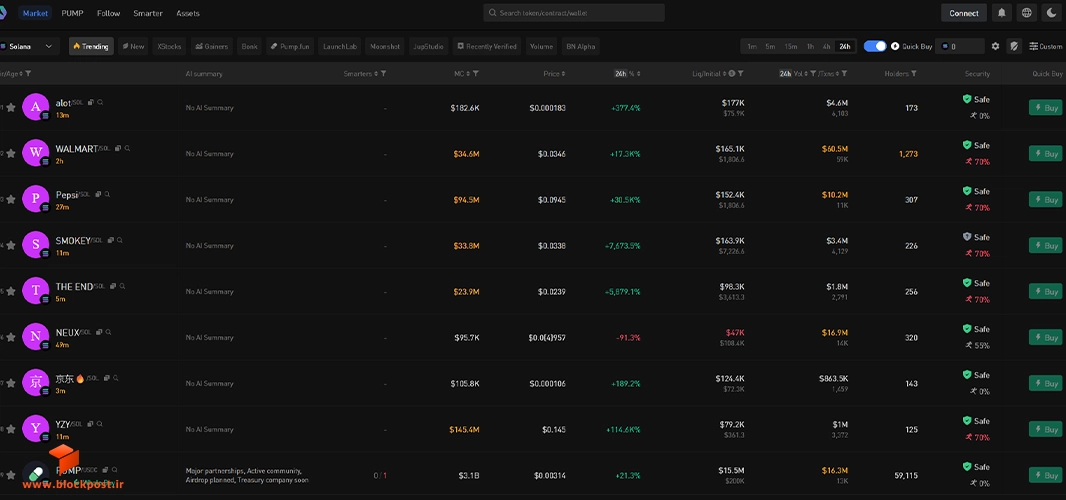
Task: Filter the Age column header
Action: tap(28, 73)
